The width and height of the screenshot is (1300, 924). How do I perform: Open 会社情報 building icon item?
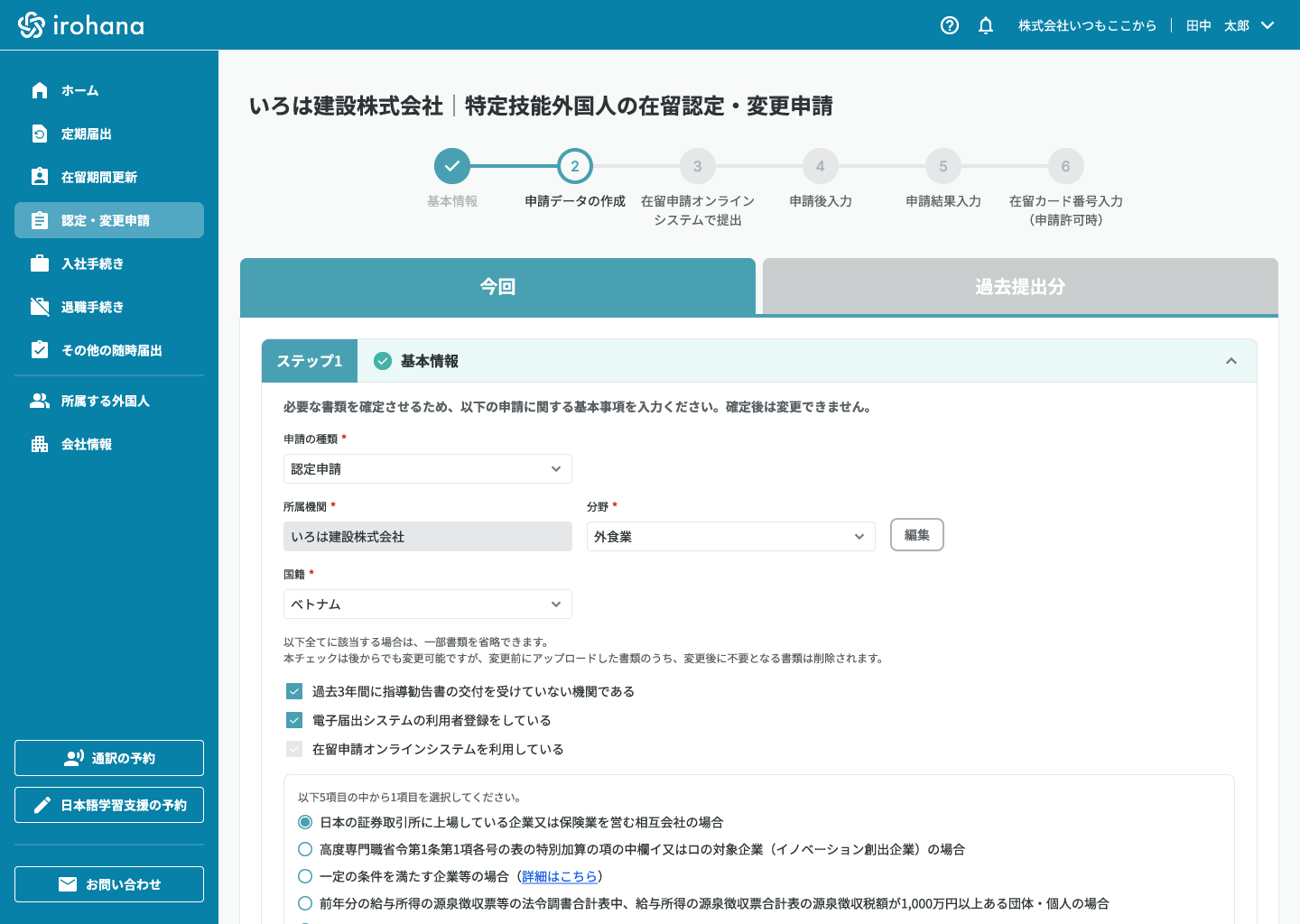coord(87,444)
